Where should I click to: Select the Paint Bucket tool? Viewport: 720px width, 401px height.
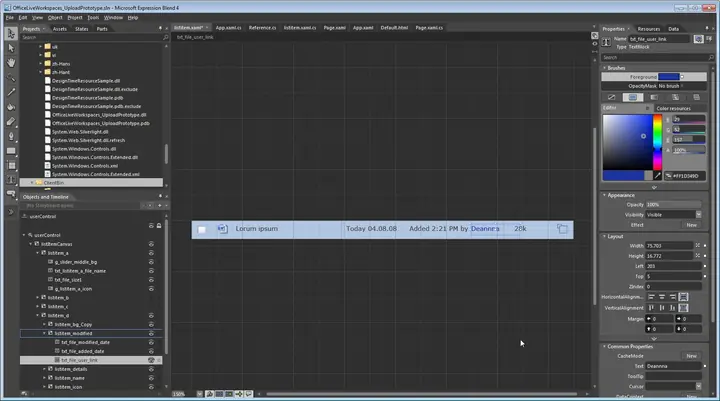coord(11,107)
